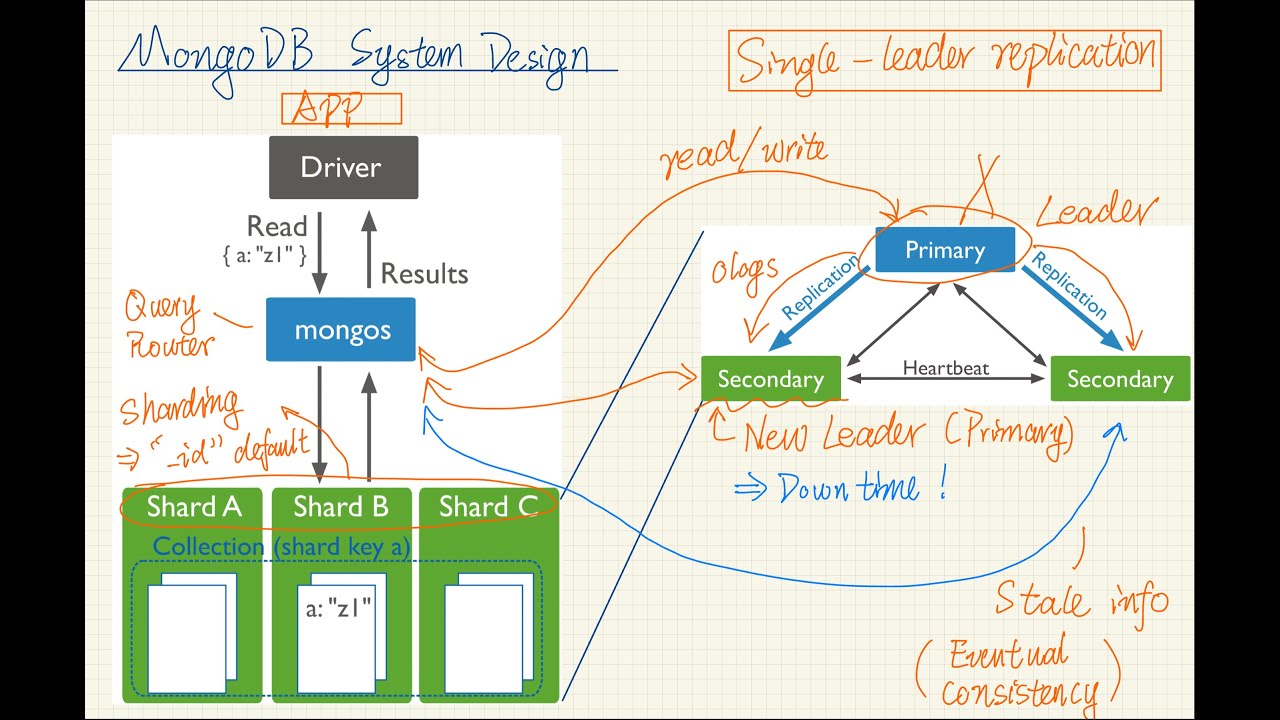Click the handwritten read/write annotation
The width and height of the screenshot is (1280, 720).
pos(744,155)
